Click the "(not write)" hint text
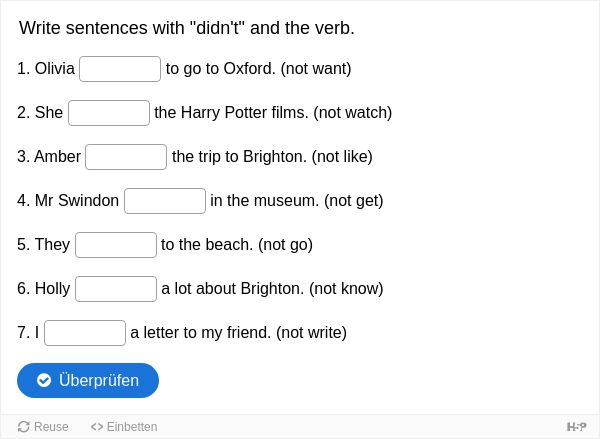This screenshot has height=439, width=600. click(311, 333)
